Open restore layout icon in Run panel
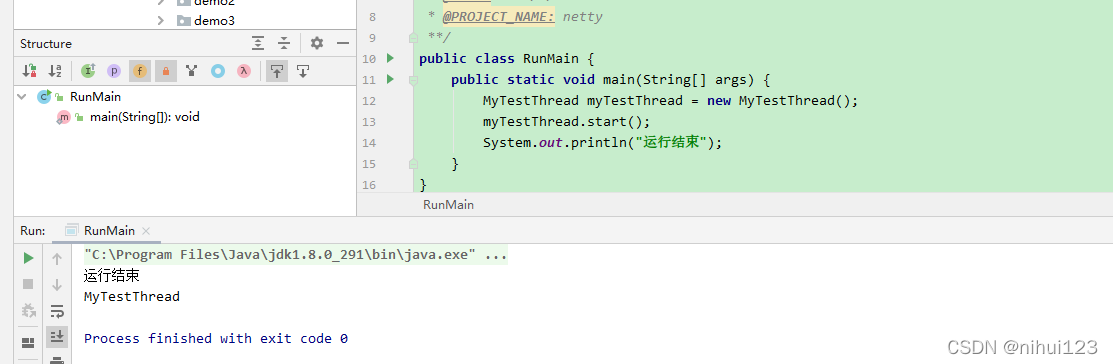Viewport: 1113px width, 364px height. click(x=28, y=343)
